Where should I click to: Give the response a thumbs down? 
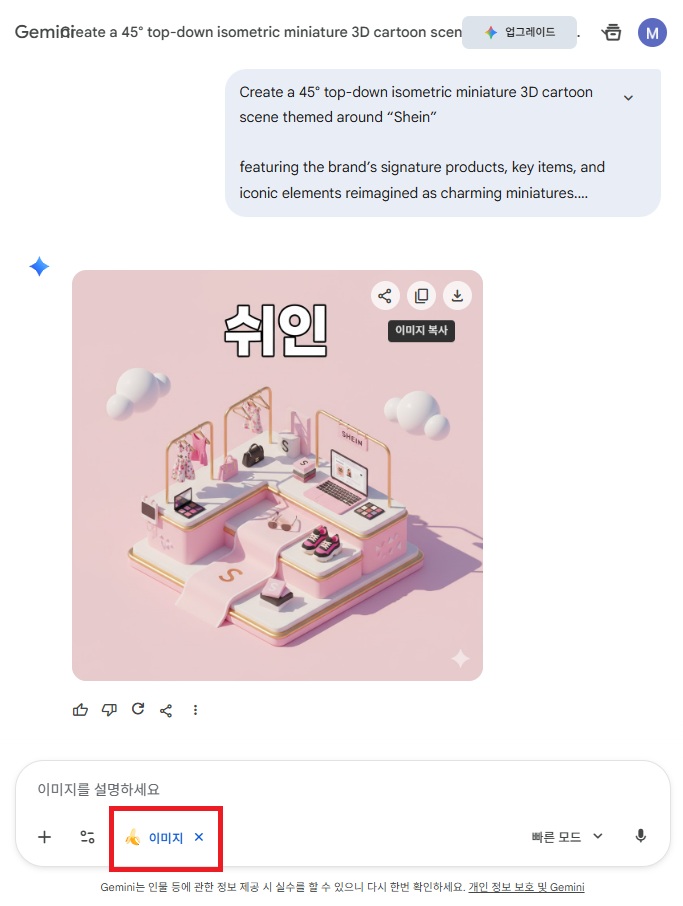tap(109, 710)
